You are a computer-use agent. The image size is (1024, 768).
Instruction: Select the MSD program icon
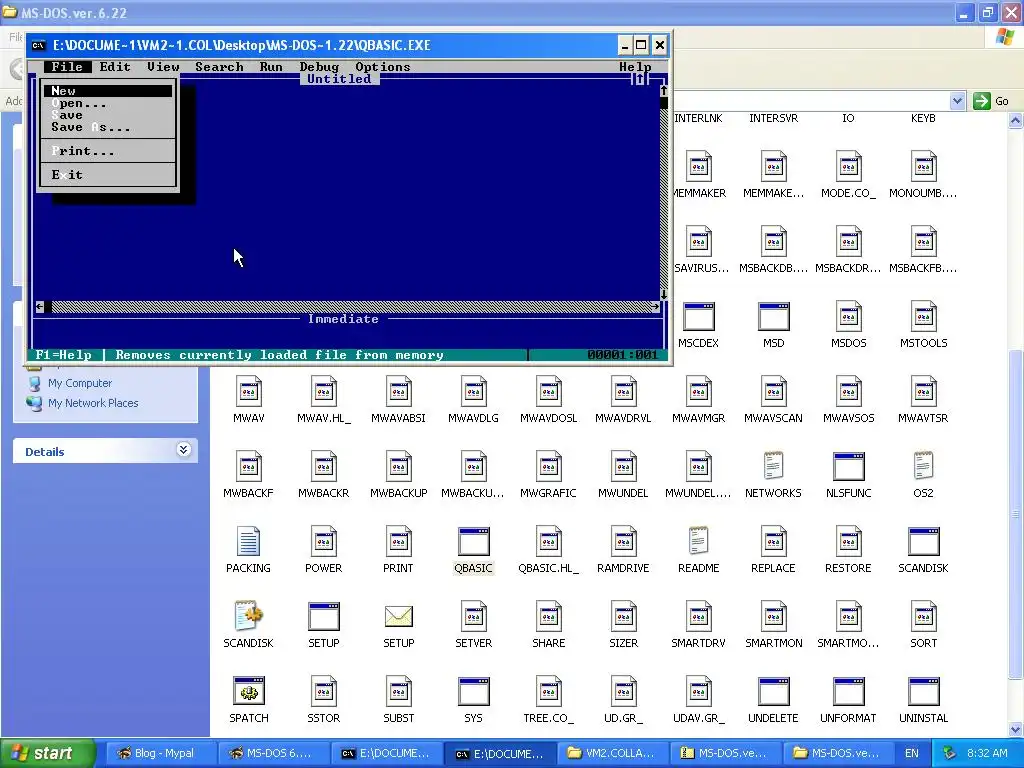[773, 316]
